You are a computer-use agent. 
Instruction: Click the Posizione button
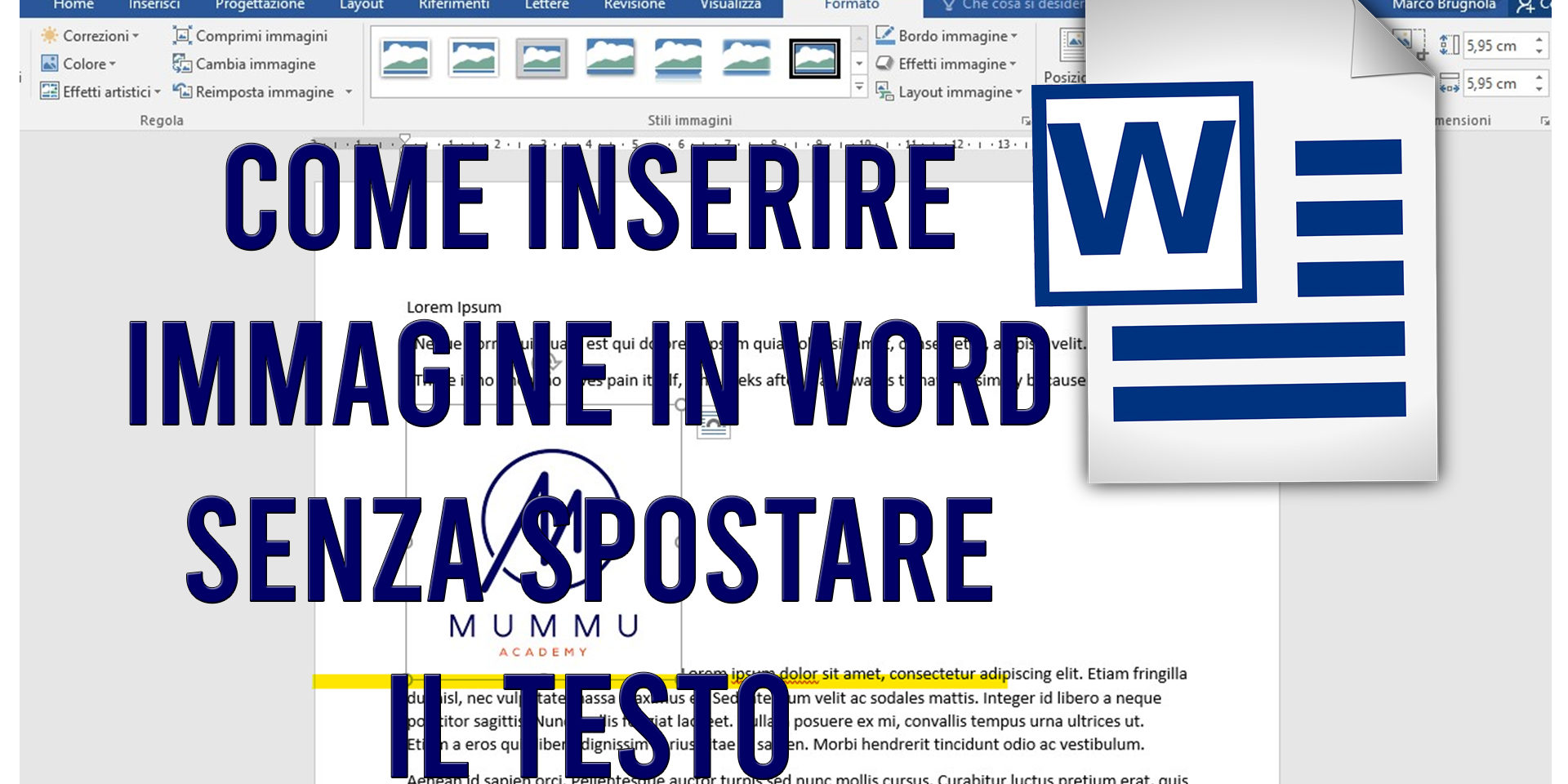[1065, 57]
